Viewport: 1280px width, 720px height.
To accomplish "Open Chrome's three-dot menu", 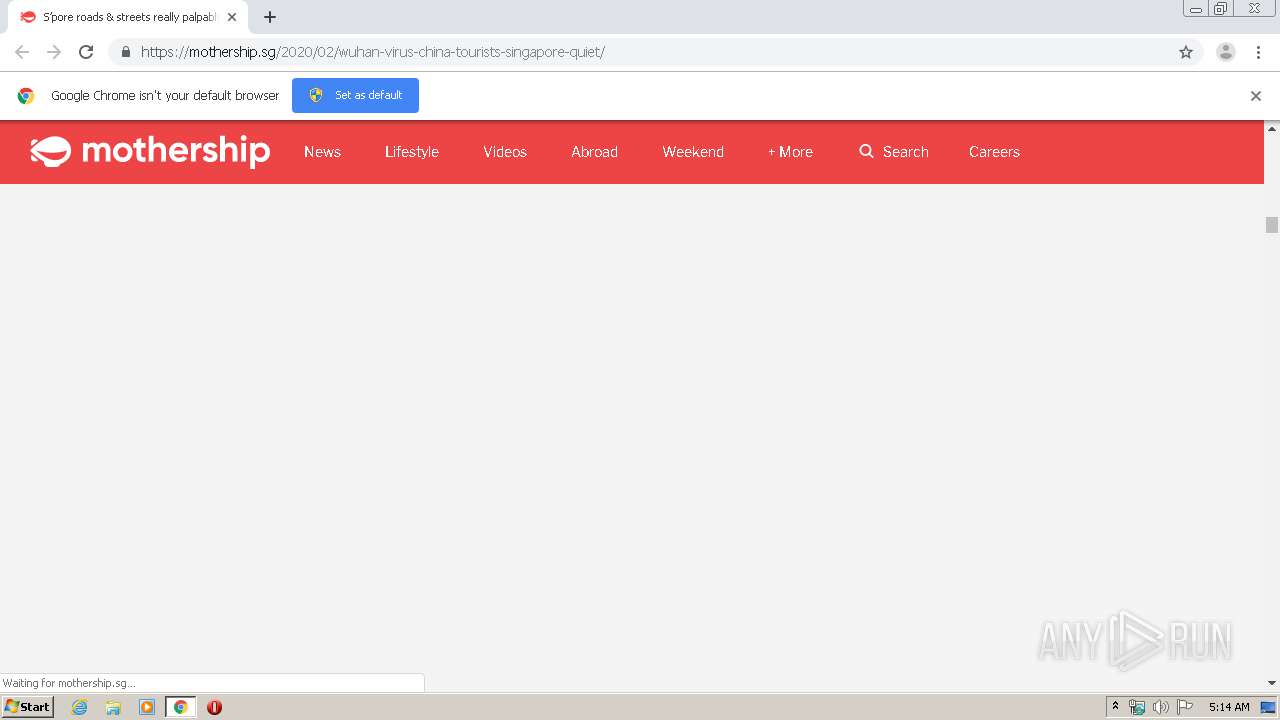I will 1258,52.
